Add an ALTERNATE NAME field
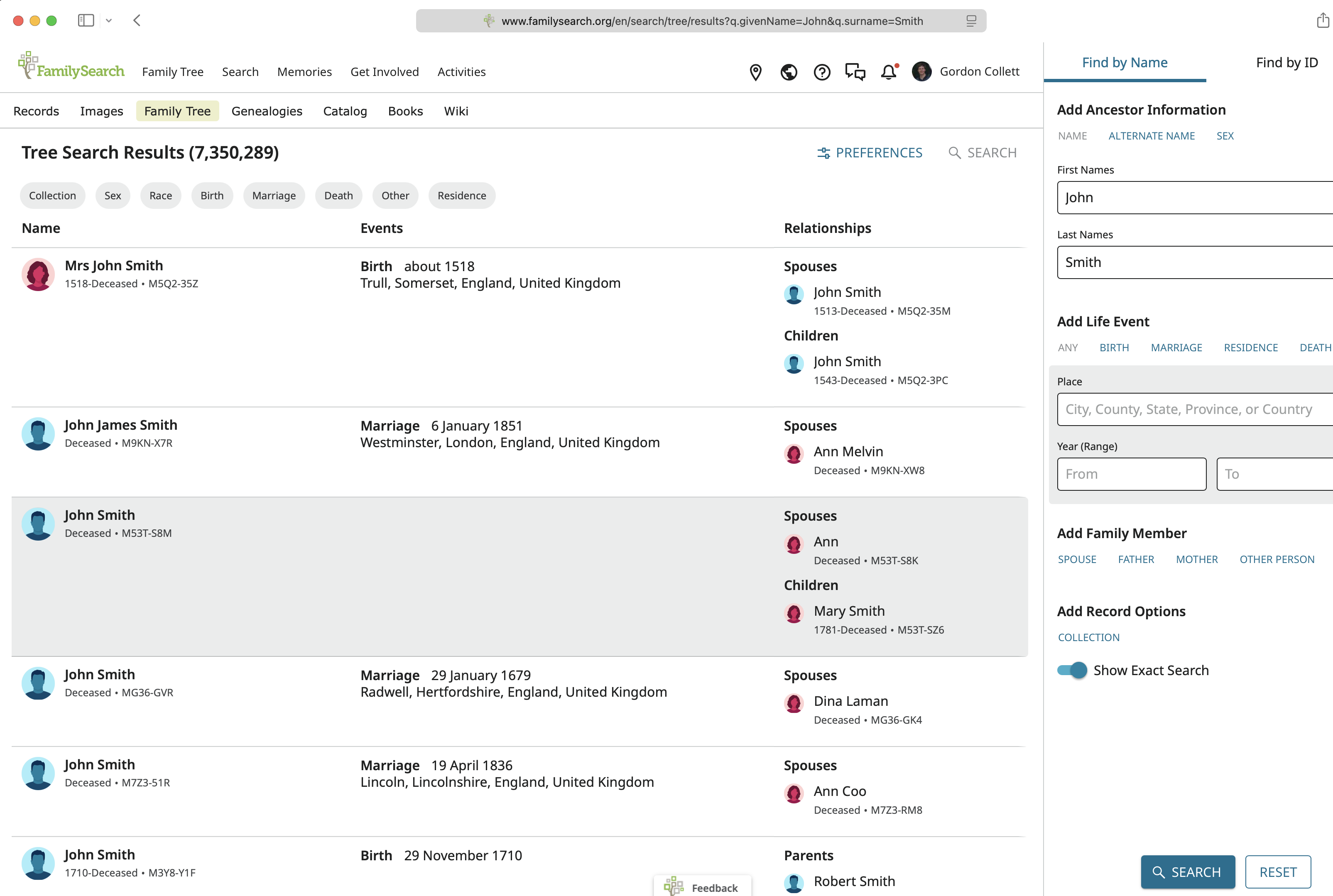 pyautogui.click(x=1151, y=136)
